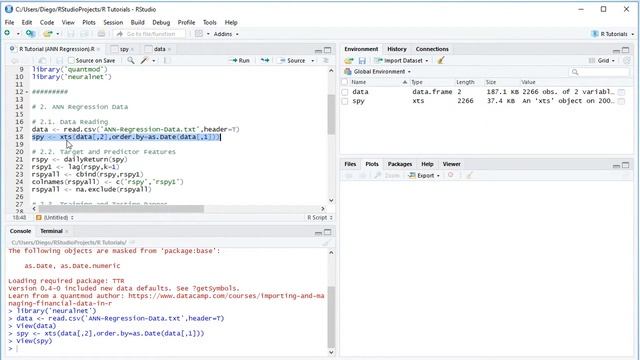Click the view icon in spy row

pyautogui.click(x=622, y=101)
